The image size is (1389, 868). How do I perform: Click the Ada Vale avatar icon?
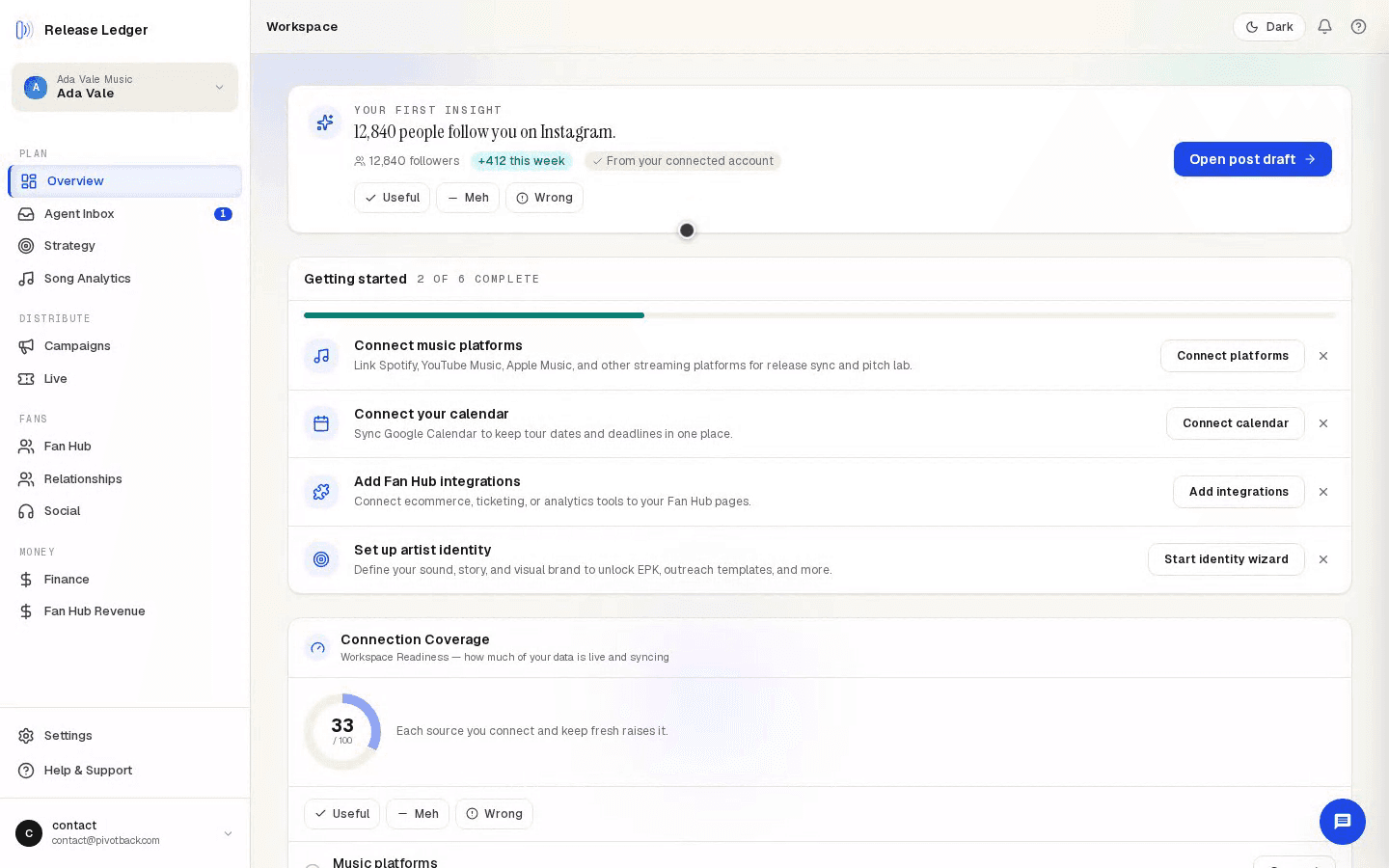36,87
